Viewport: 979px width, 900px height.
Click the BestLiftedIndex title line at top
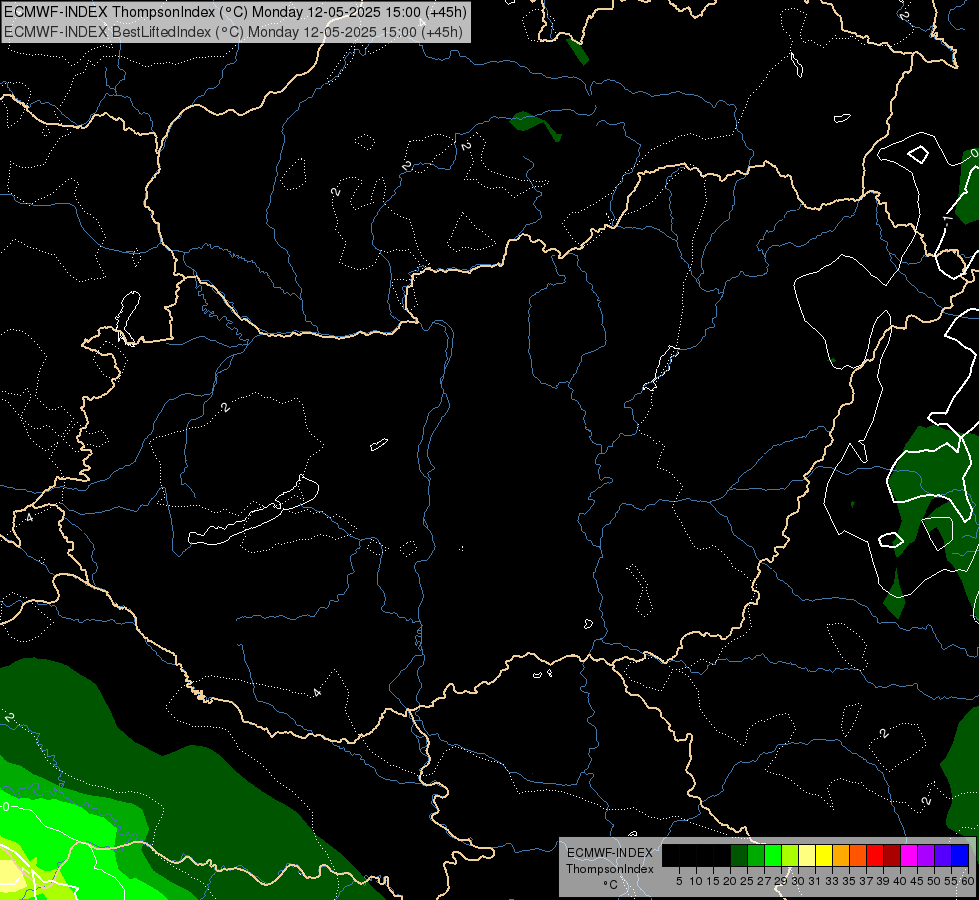[234, 31]
